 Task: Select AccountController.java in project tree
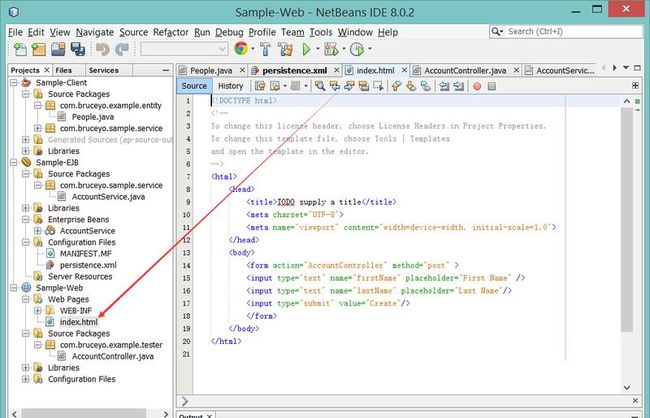113,356
